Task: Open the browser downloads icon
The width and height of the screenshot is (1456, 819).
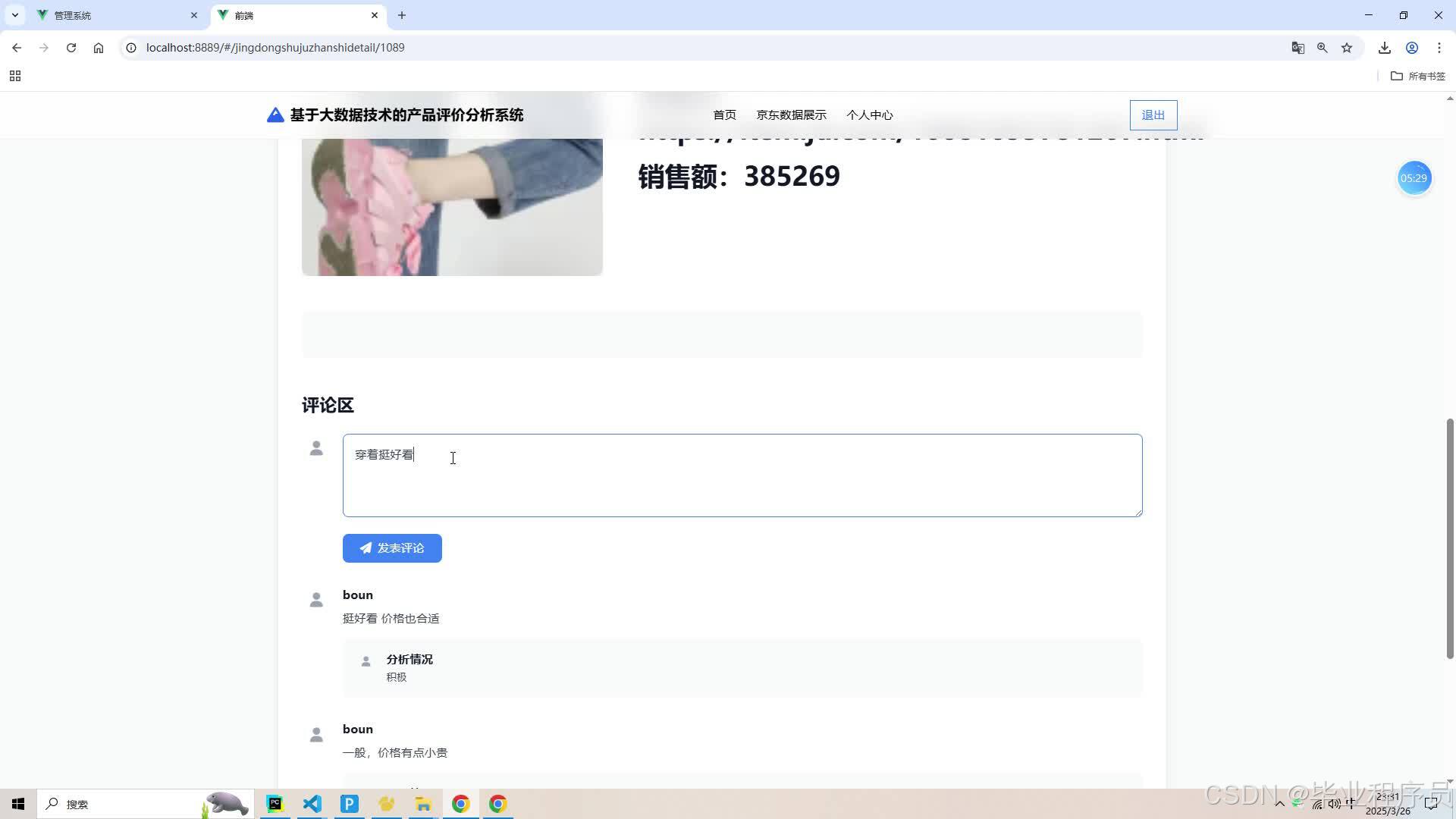Action: pyautogui.click(x=1385, y=48)
